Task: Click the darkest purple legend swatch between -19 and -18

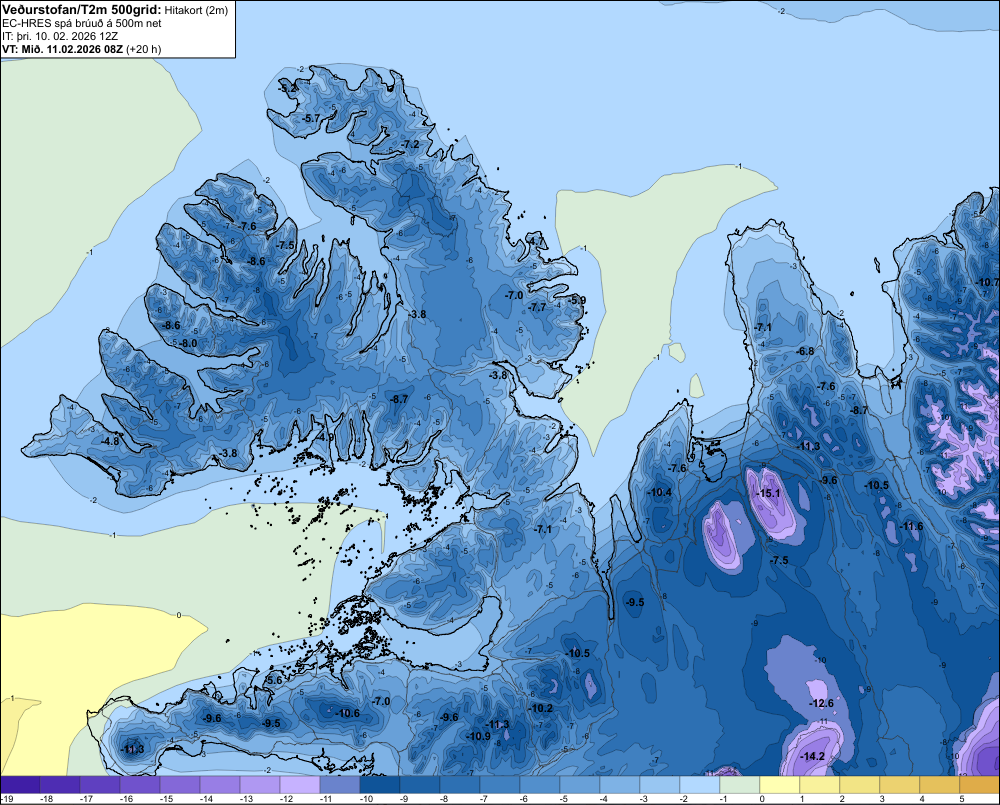Action: tap(20, 785)
